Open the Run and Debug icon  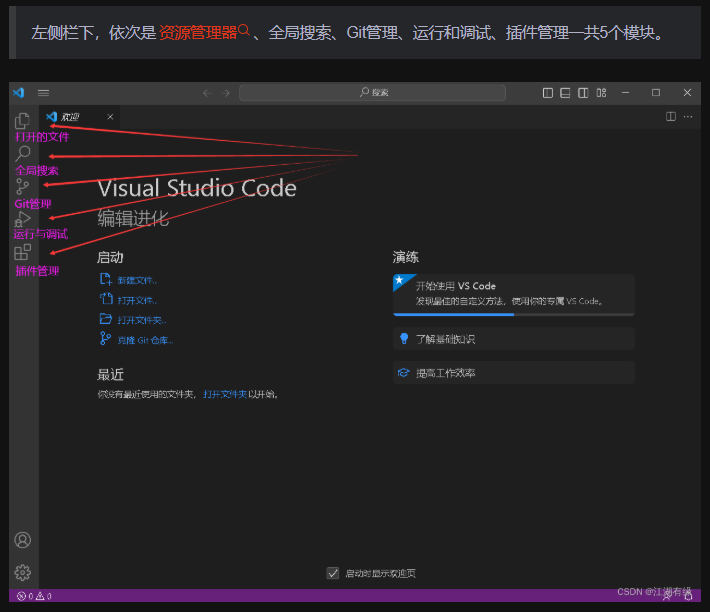[22, 219]
